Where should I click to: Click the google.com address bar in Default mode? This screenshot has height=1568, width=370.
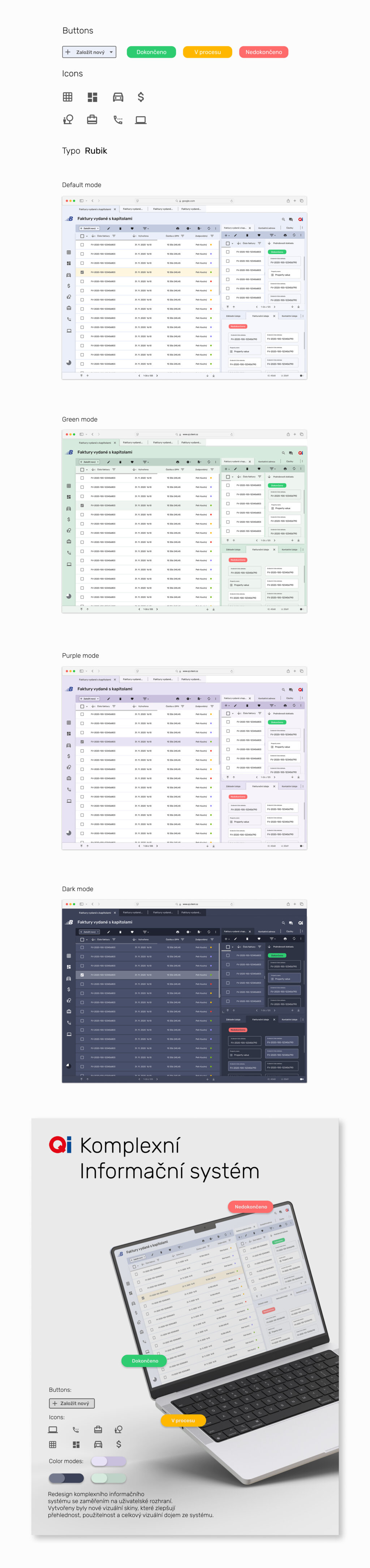186,201
